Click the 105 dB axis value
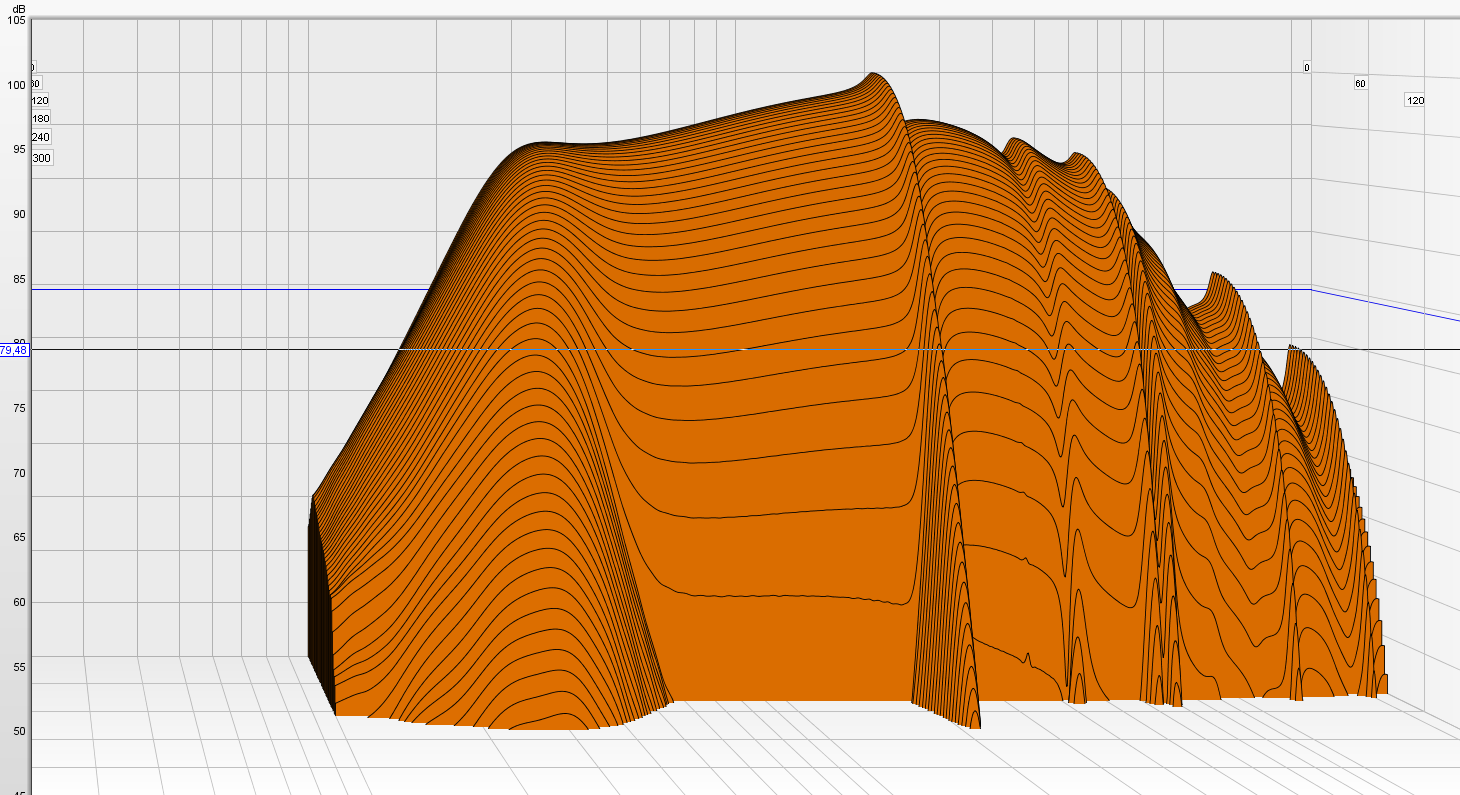The height and width of the screenshot is (795, 1460). click(15, 21)
